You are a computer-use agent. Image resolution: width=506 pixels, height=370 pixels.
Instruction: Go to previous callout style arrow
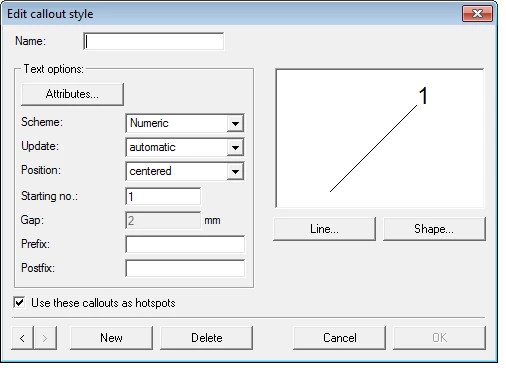click(x=22, y=338)
